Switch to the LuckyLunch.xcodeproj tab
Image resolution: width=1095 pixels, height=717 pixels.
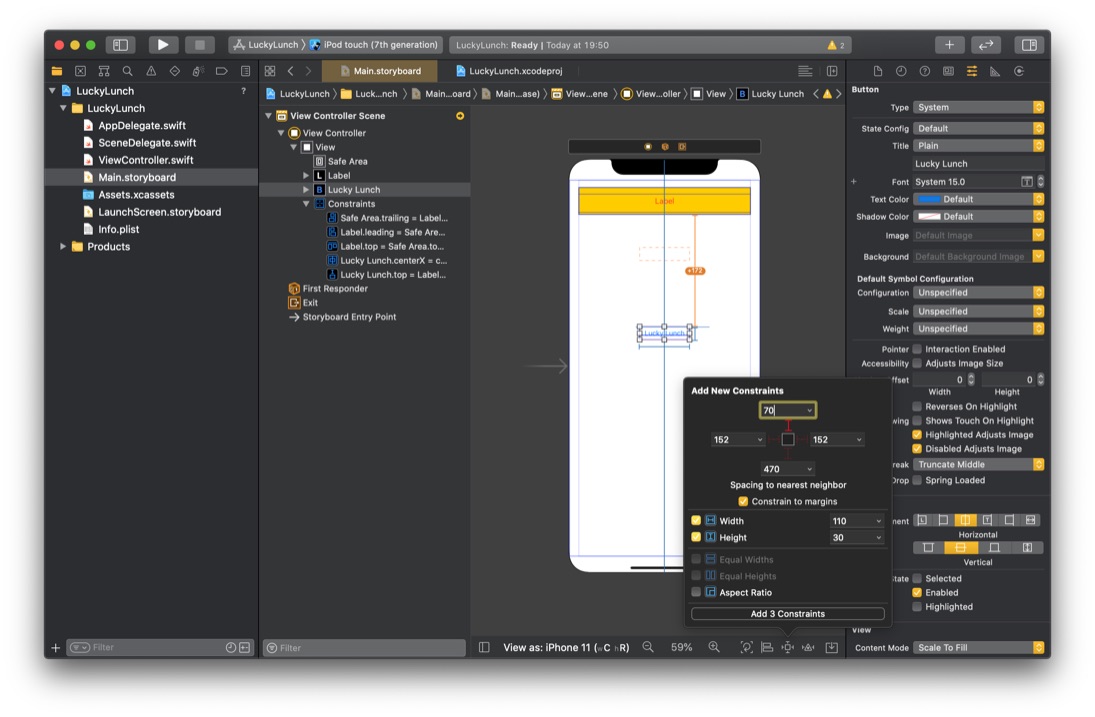tap(508, 71)
